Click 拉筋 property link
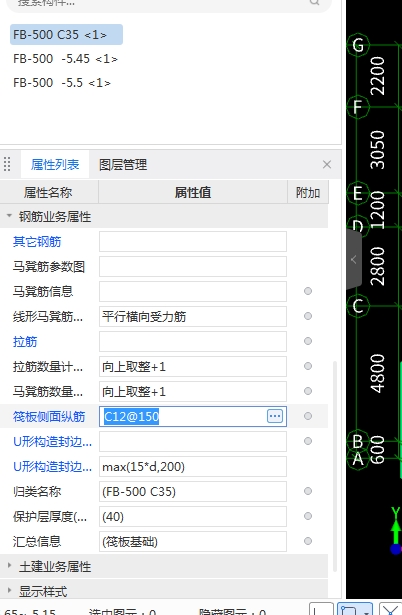This screenshot has height=615, width=402. click(25, 342)
